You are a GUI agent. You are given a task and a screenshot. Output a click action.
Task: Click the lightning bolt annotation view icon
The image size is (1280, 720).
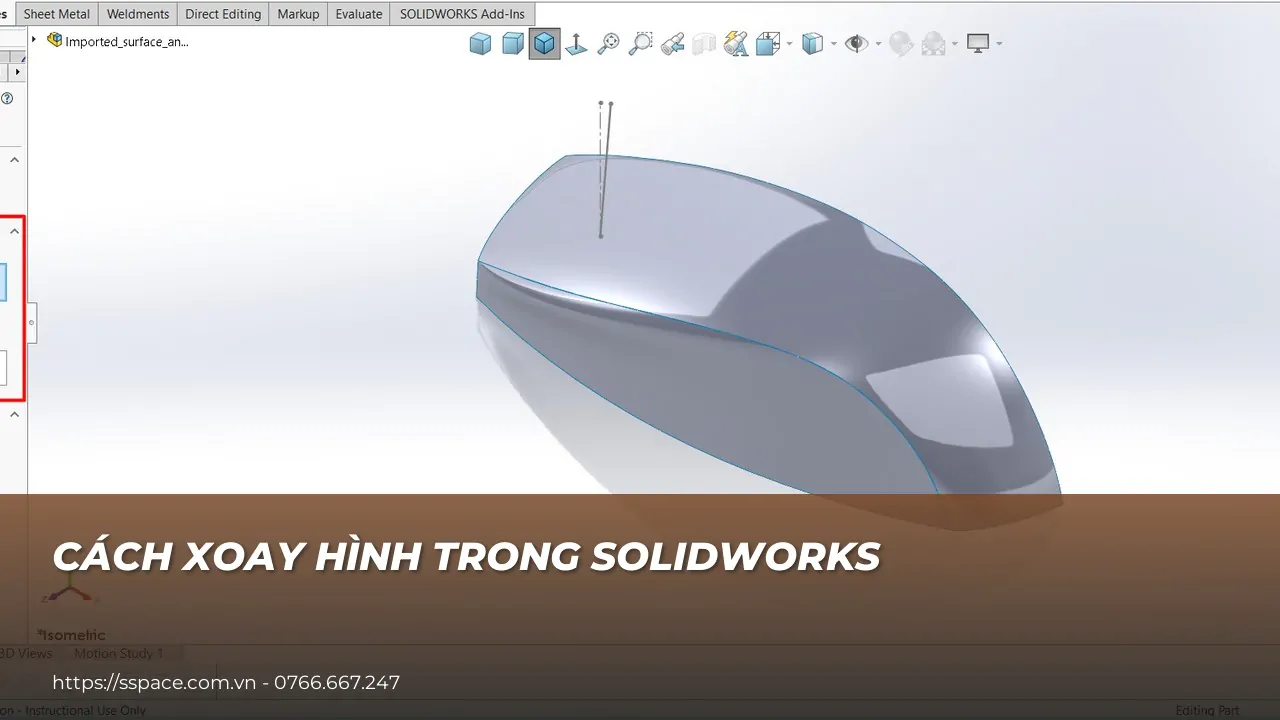point(736,43)
